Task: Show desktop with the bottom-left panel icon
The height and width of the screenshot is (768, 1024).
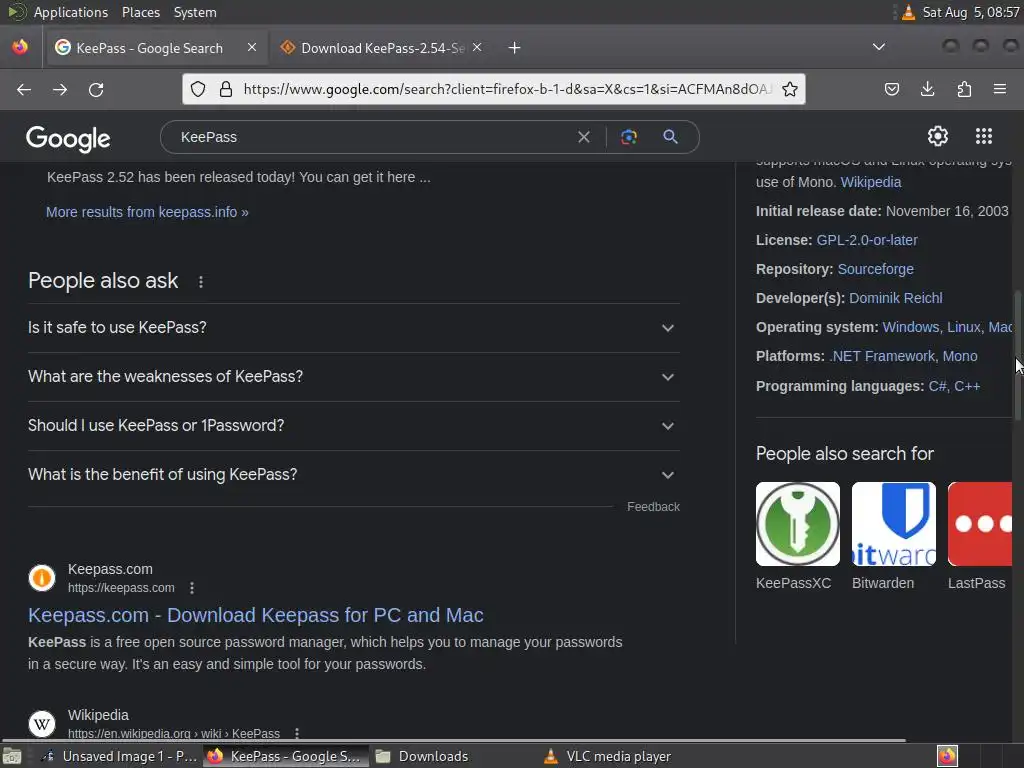Action: (12, 756)
